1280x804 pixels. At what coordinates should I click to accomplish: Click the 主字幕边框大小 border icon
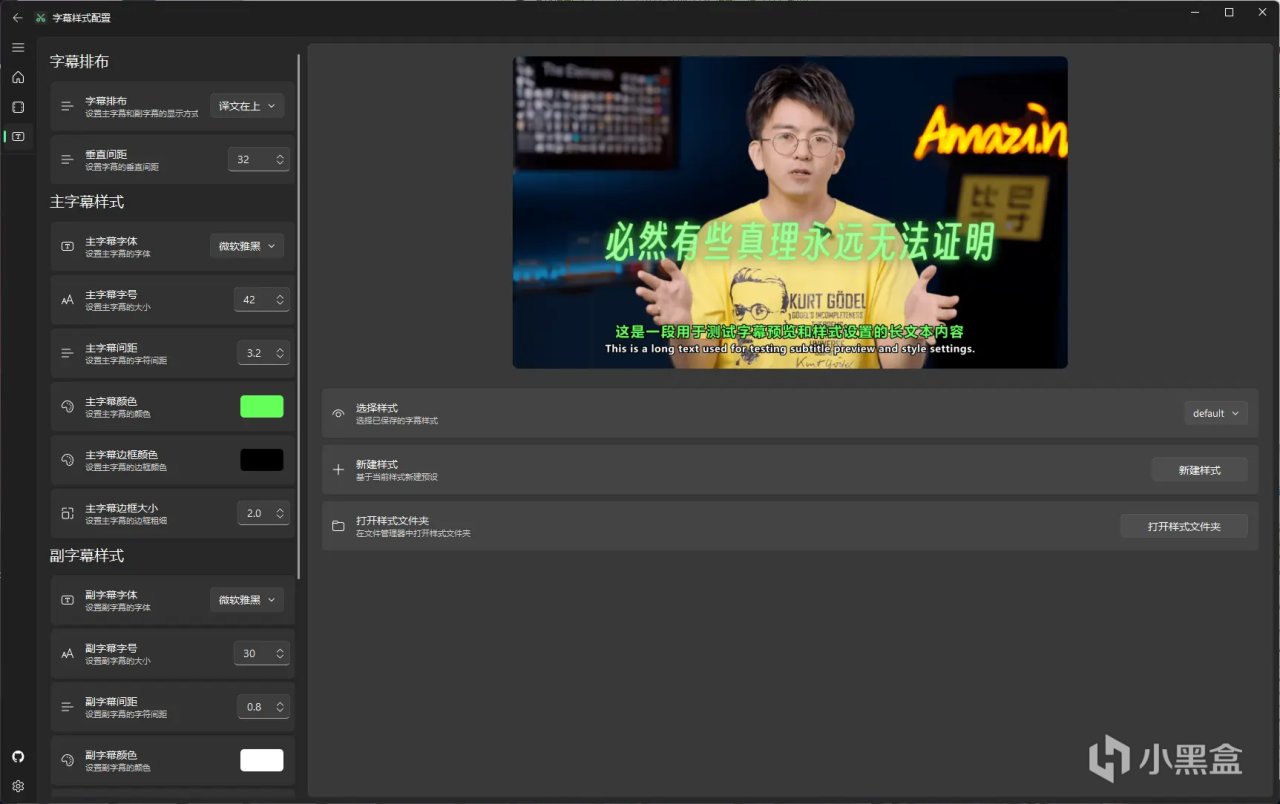[67, 513]
